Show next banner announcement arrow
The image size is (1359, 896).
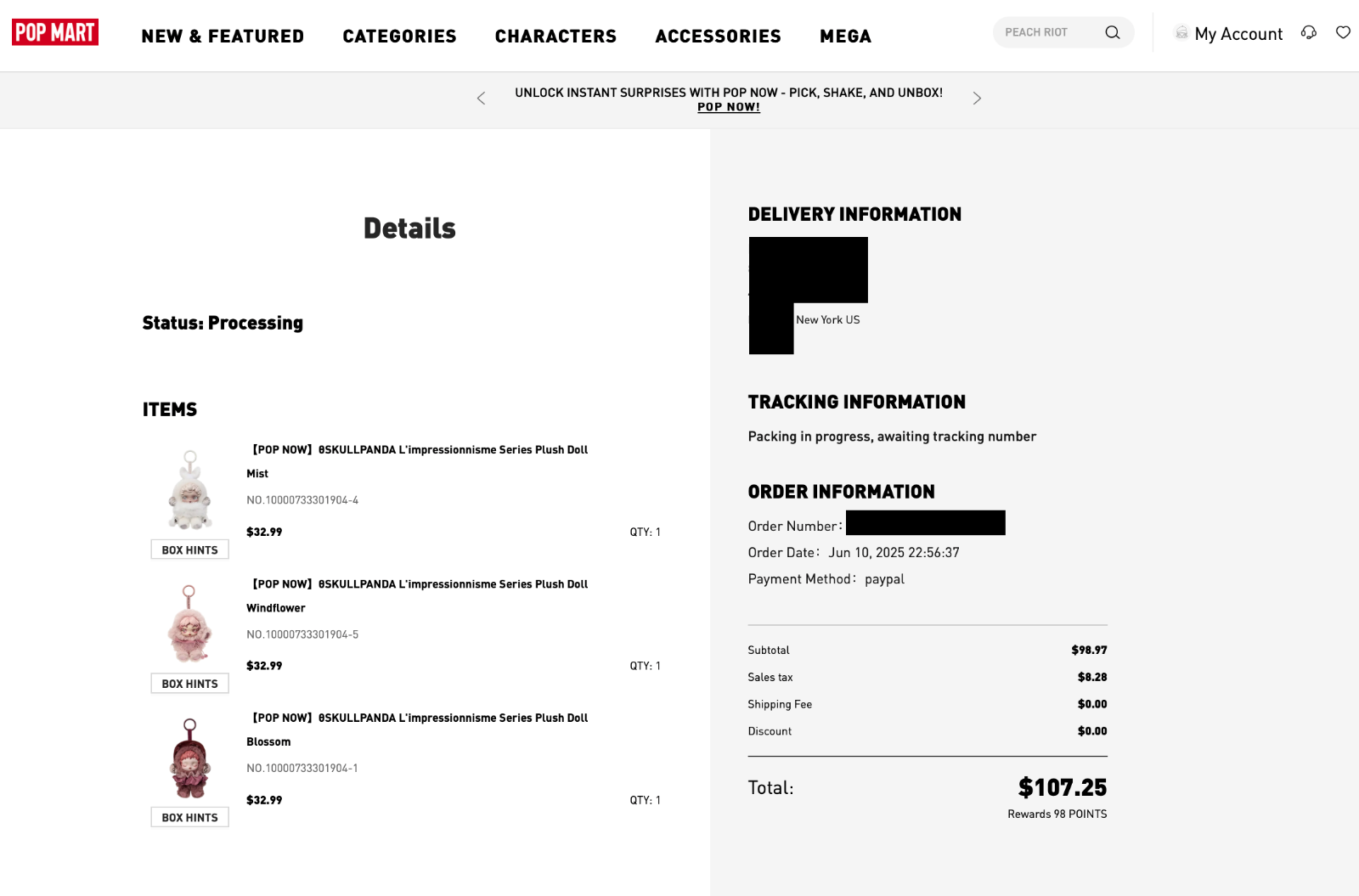point(977,99)
